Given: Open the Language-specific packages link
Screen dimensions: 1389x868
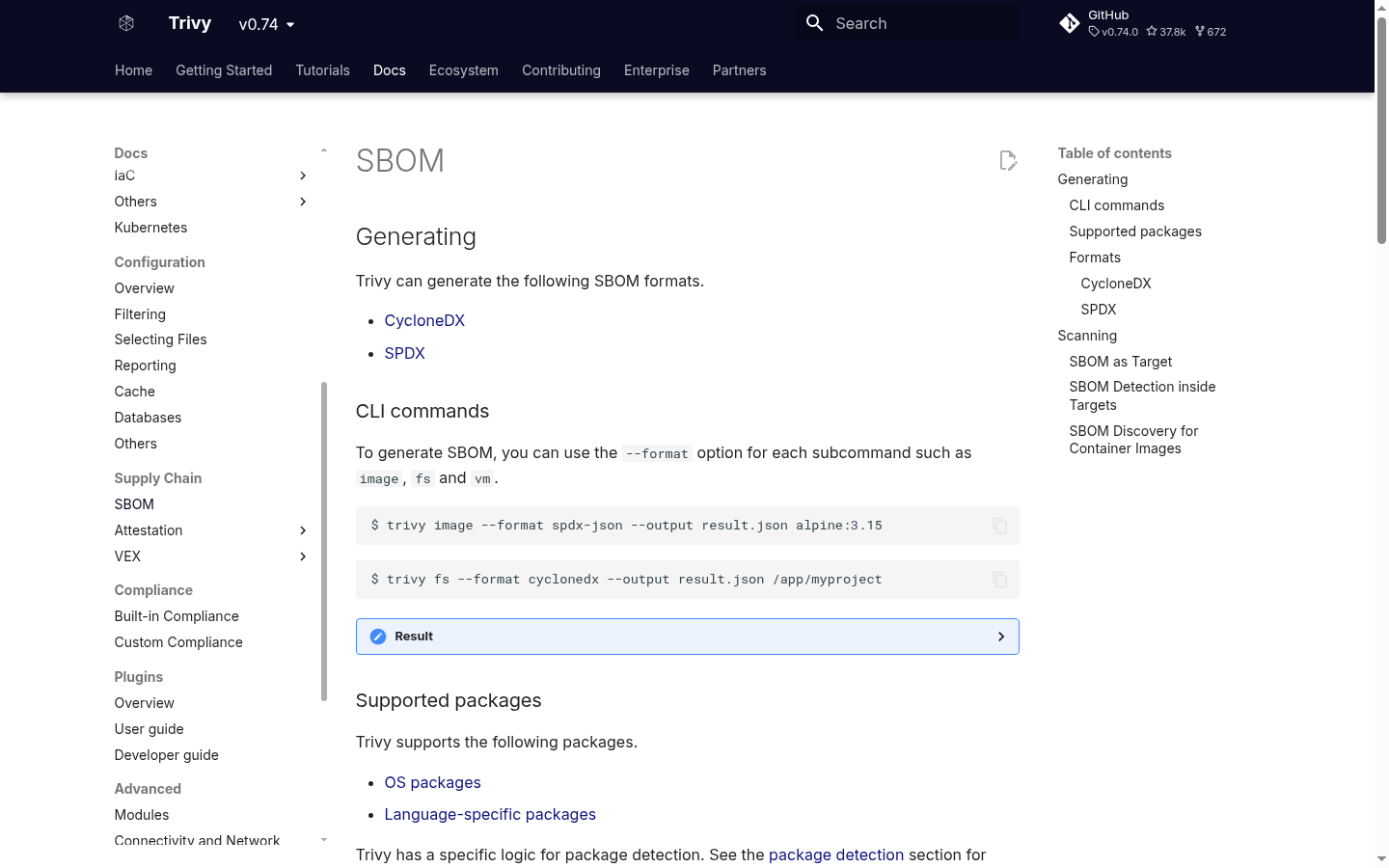Looking at the screenshot, I should (x=490, y=814).
